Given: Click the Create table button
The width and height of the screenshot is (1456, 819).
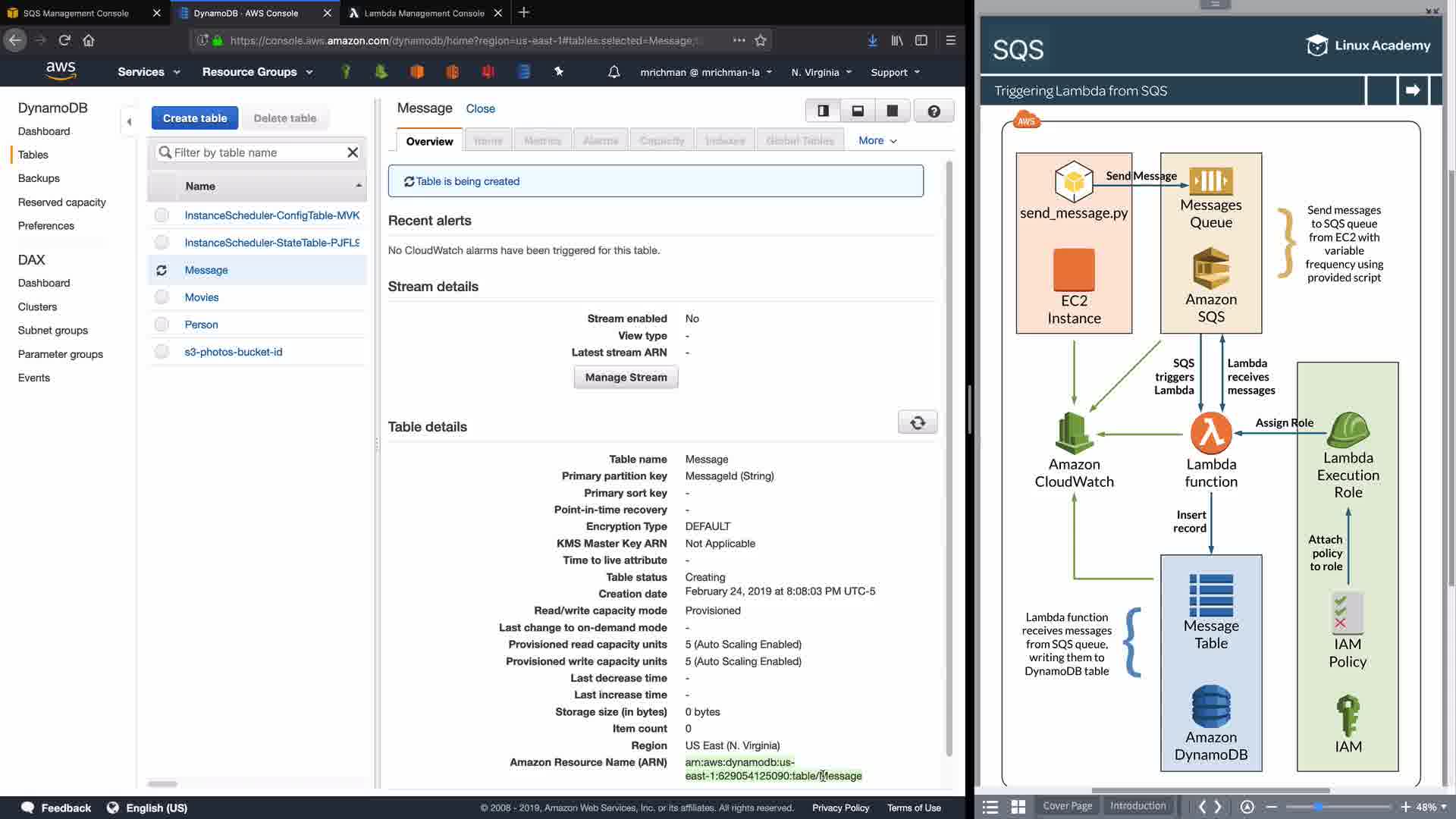Looking at the screenshot, I should [194, 118].
